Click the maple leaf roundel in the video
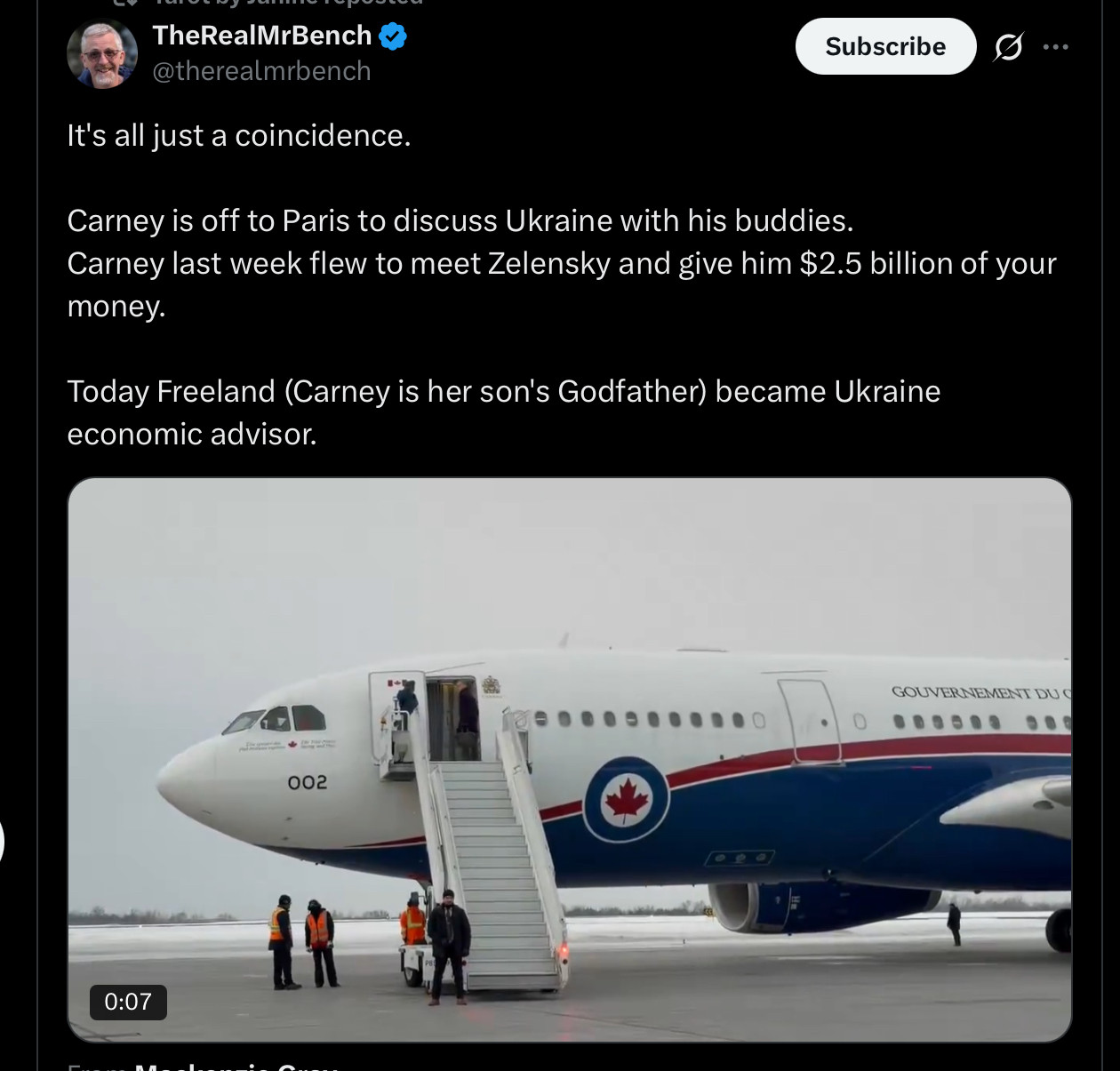 pos(627,799)
